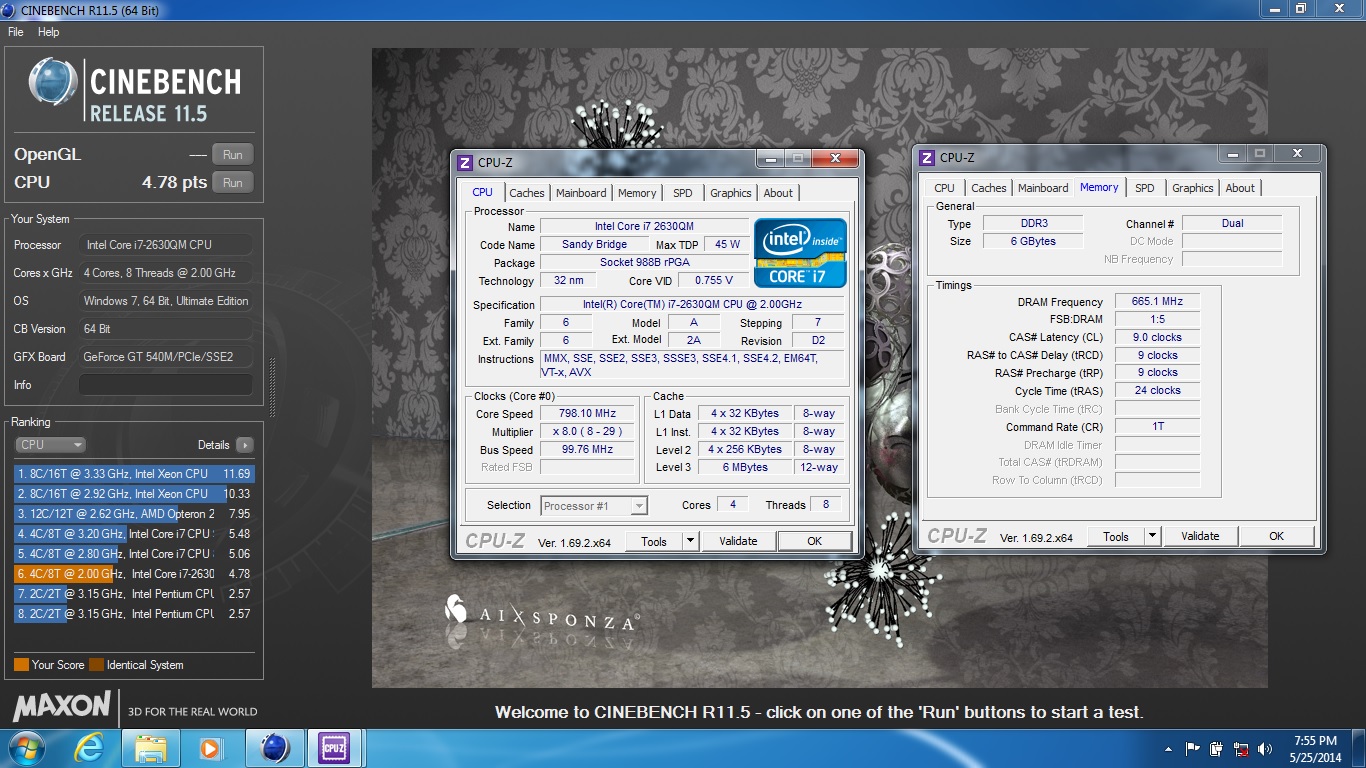This screenshot has width=1366, height=768.
Task: Run the CPU benchmark test
Action: coord(233,183)
